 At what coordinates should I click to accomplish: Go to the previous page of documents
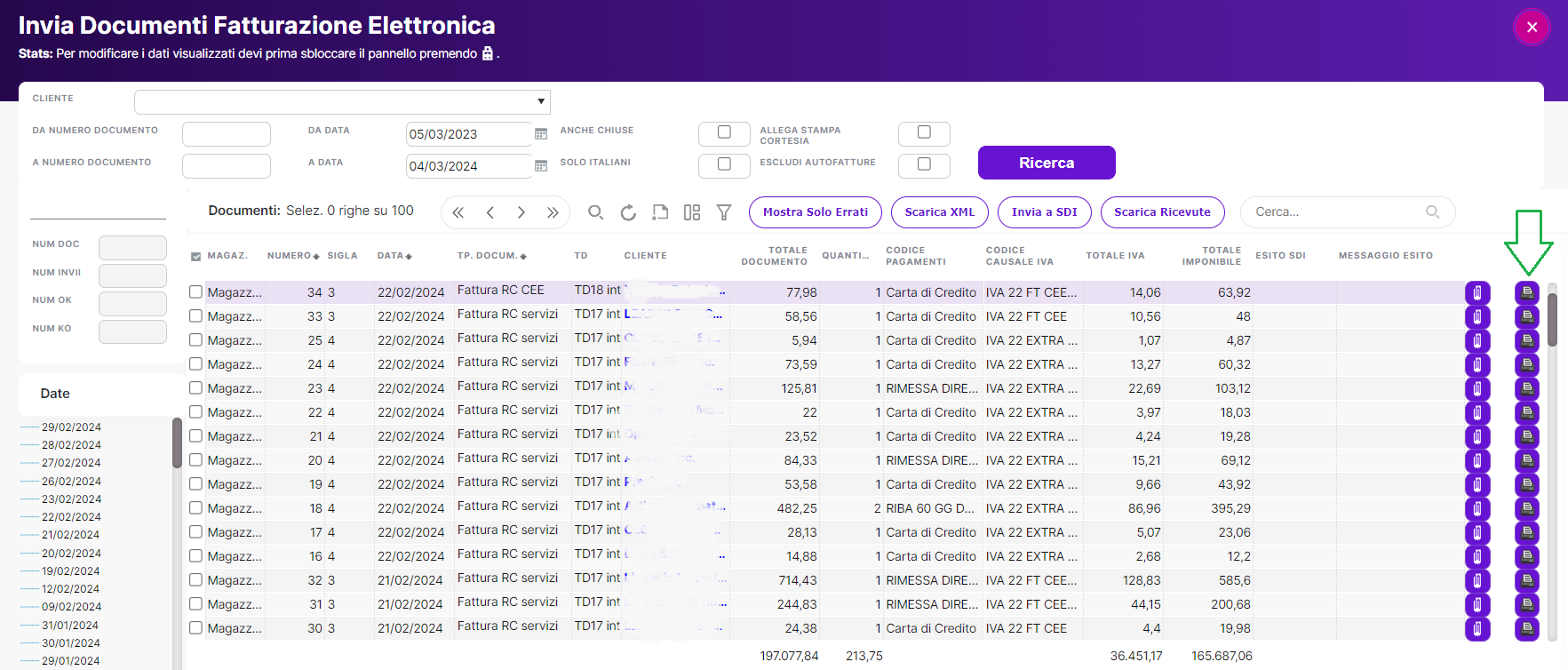pos(490,212)
